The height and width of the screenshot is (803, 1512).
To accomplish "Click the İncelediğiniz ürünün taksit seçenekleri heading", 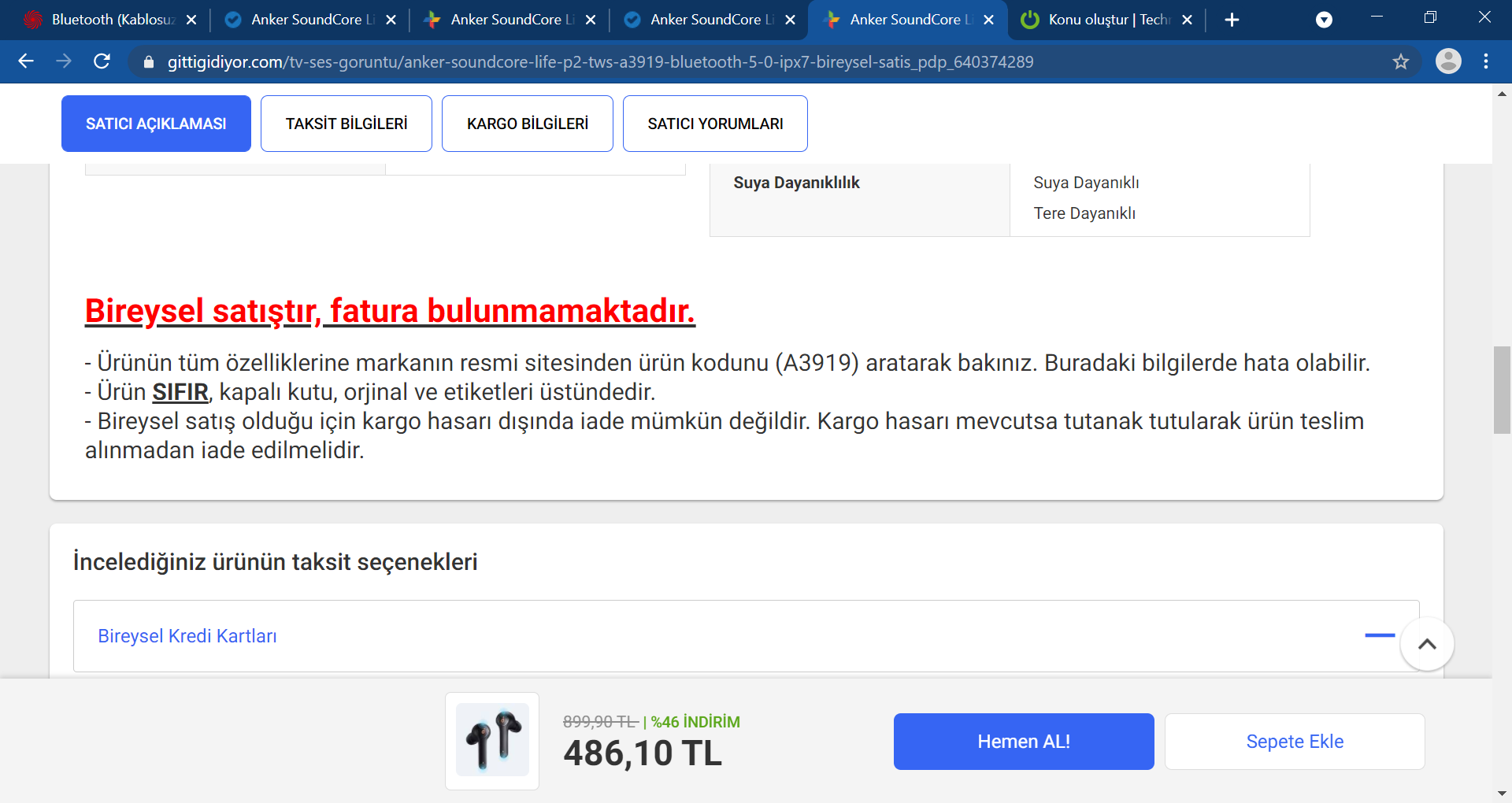I will (x=275, y=562).
